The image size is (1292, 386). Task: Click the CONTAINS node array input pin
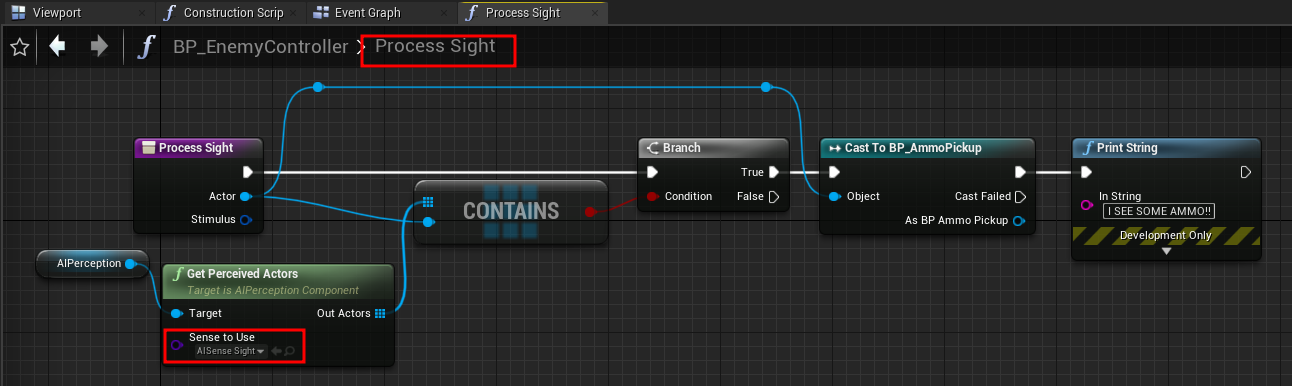[x=428, y=202]
